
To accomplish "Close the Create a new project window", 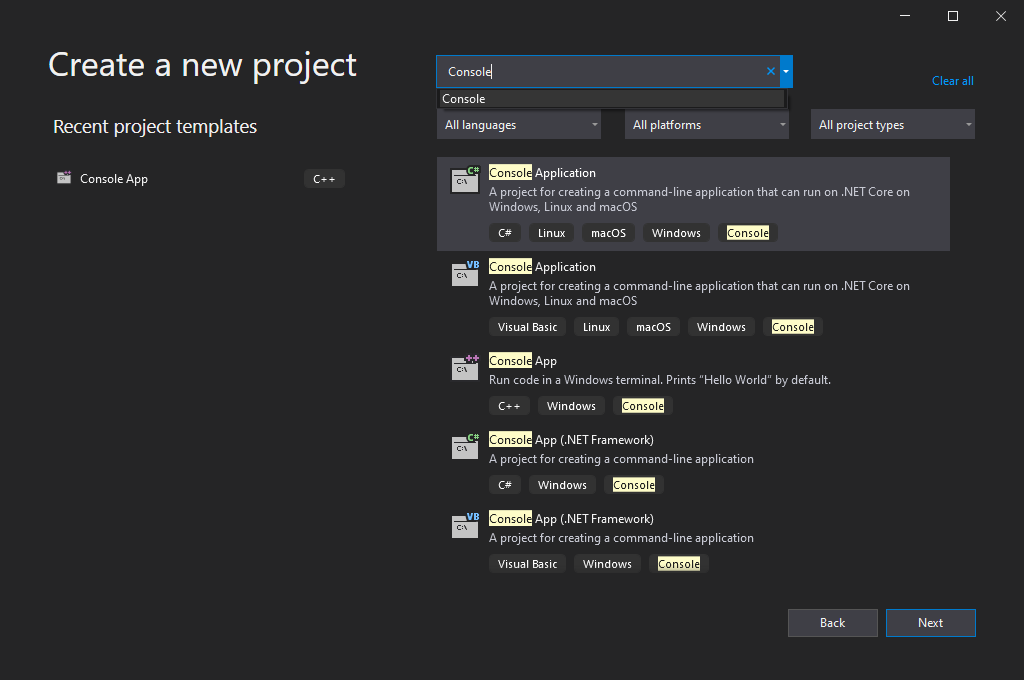I will click(1000, 16).
